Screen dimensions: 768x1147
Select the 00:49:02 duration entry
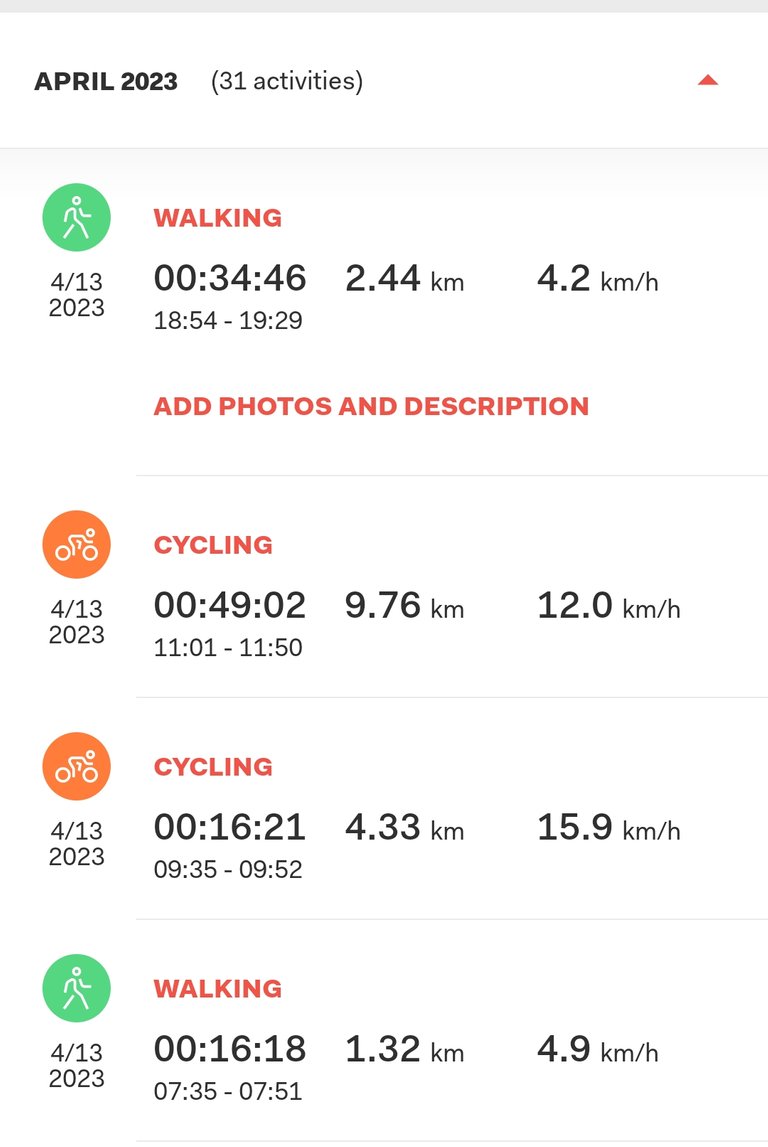pyautogui.click(x=230, y=605)
